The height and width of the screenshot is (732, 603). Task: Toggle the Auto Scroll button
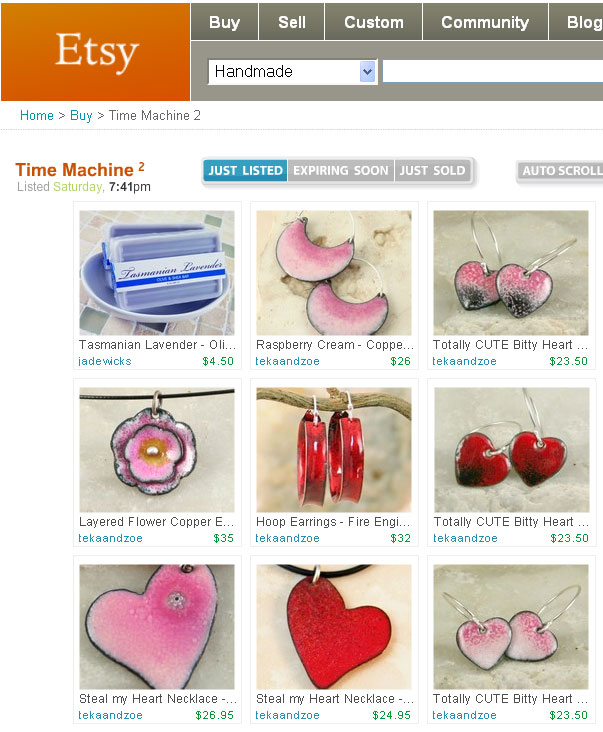[561, 171]
